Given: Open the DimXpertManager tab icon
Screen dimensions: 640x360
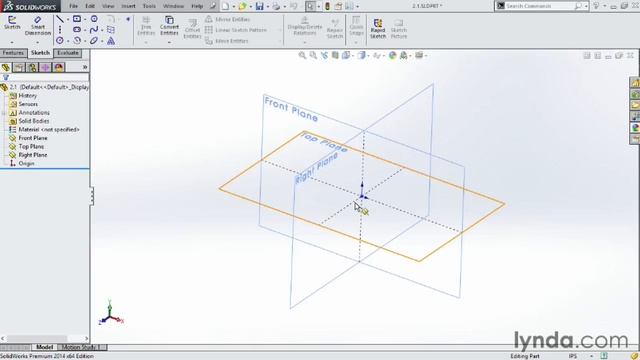Looking at the screenshot, I should pos(45,67).
